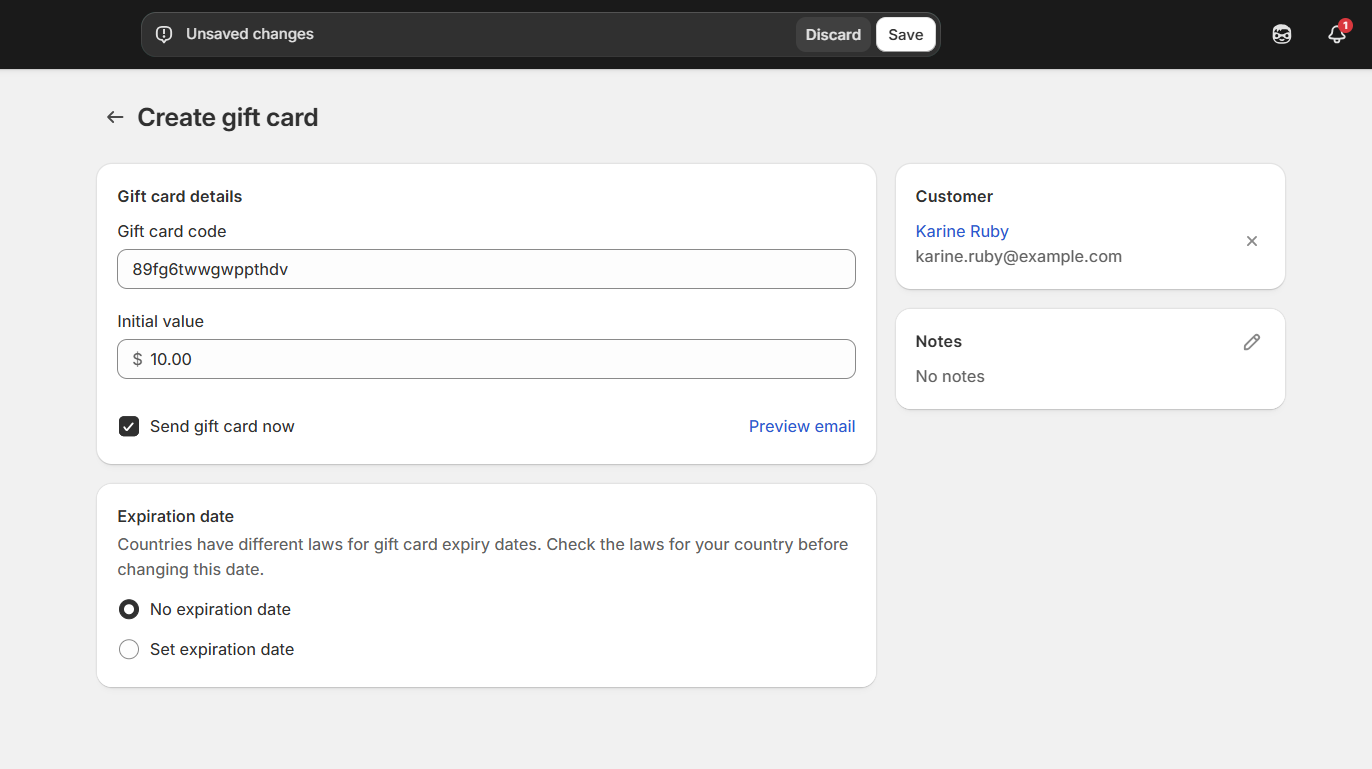This screenshot has width=1372, height=769.
Task: Click the No notes text in Notes card
Action: coord(949,376)
